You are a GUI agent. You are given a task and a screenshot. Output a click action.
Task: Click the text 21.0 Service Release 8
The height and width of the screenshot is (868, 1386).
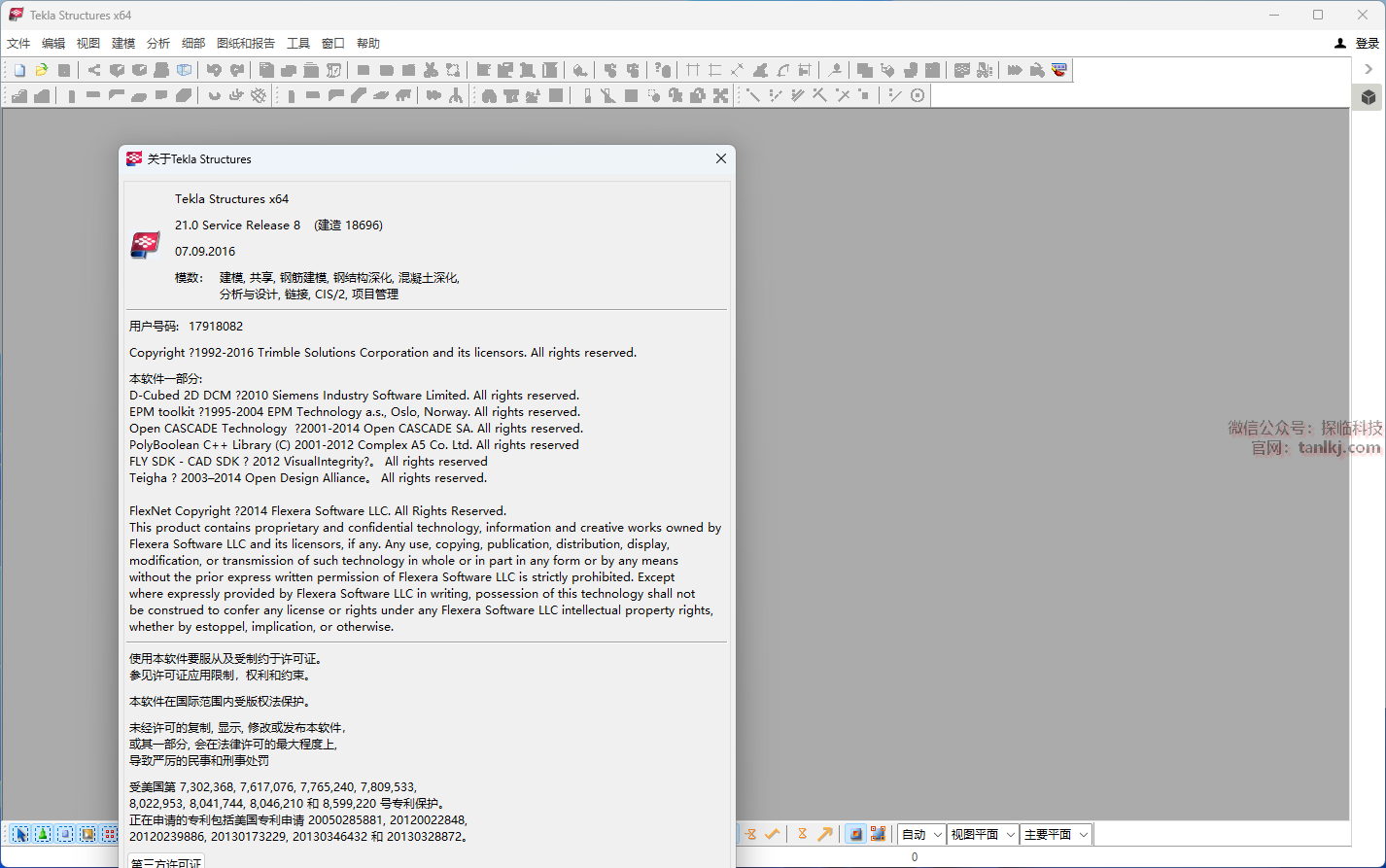[238, 226]
